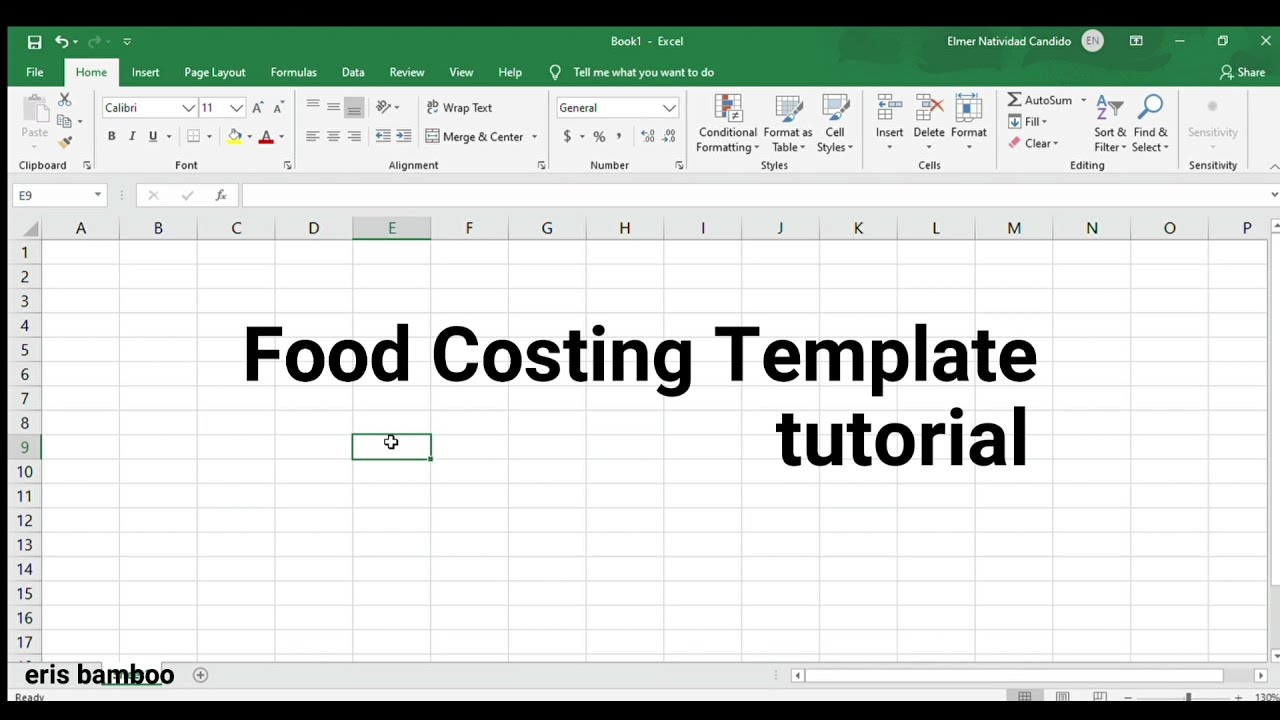Align text left
This screenshot has height=720, width=1280.
point(313,136)
